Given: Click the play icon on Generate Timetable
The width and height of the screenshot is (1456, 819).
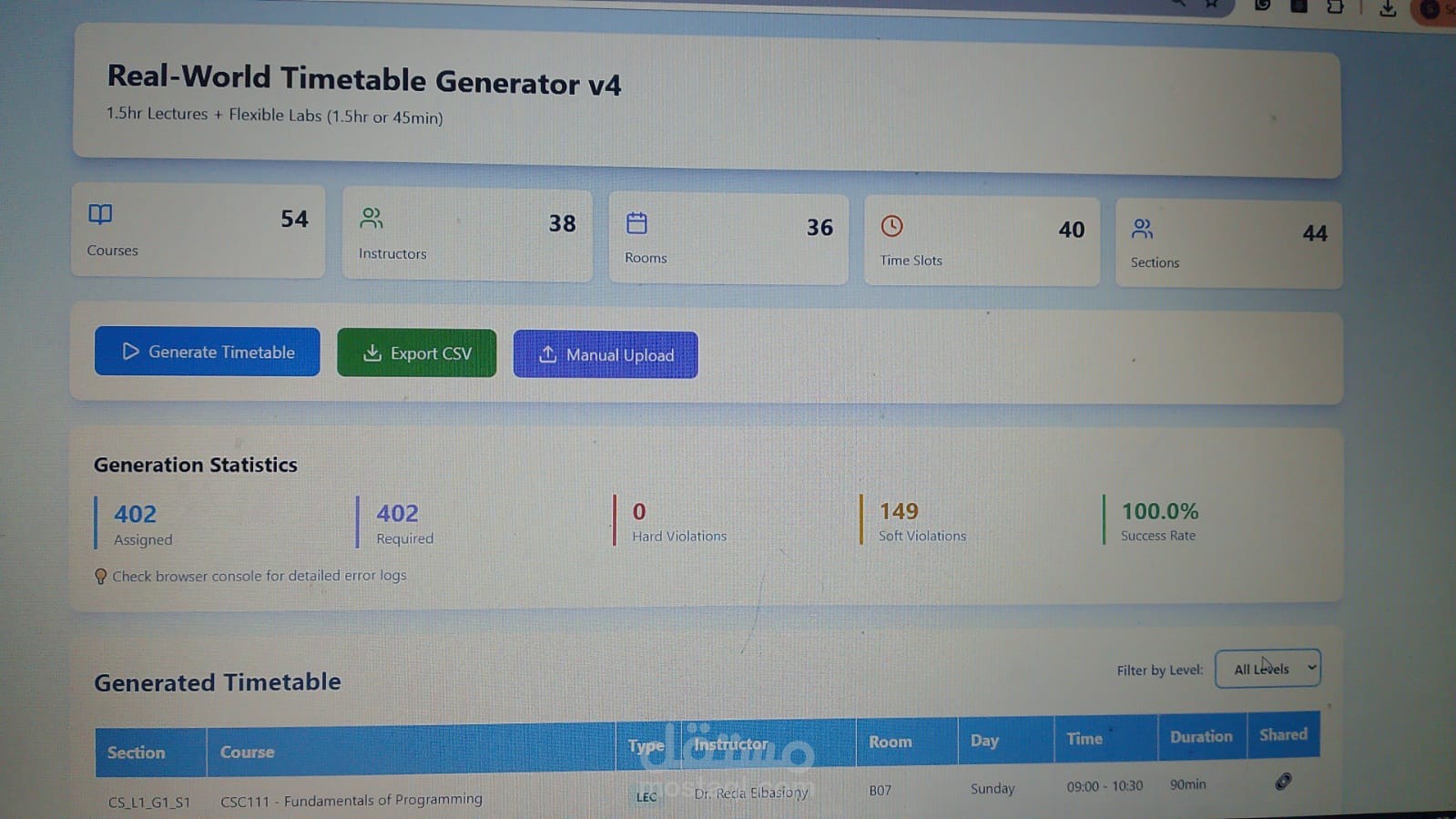Looking at the screenshot, I should (130, 352).
